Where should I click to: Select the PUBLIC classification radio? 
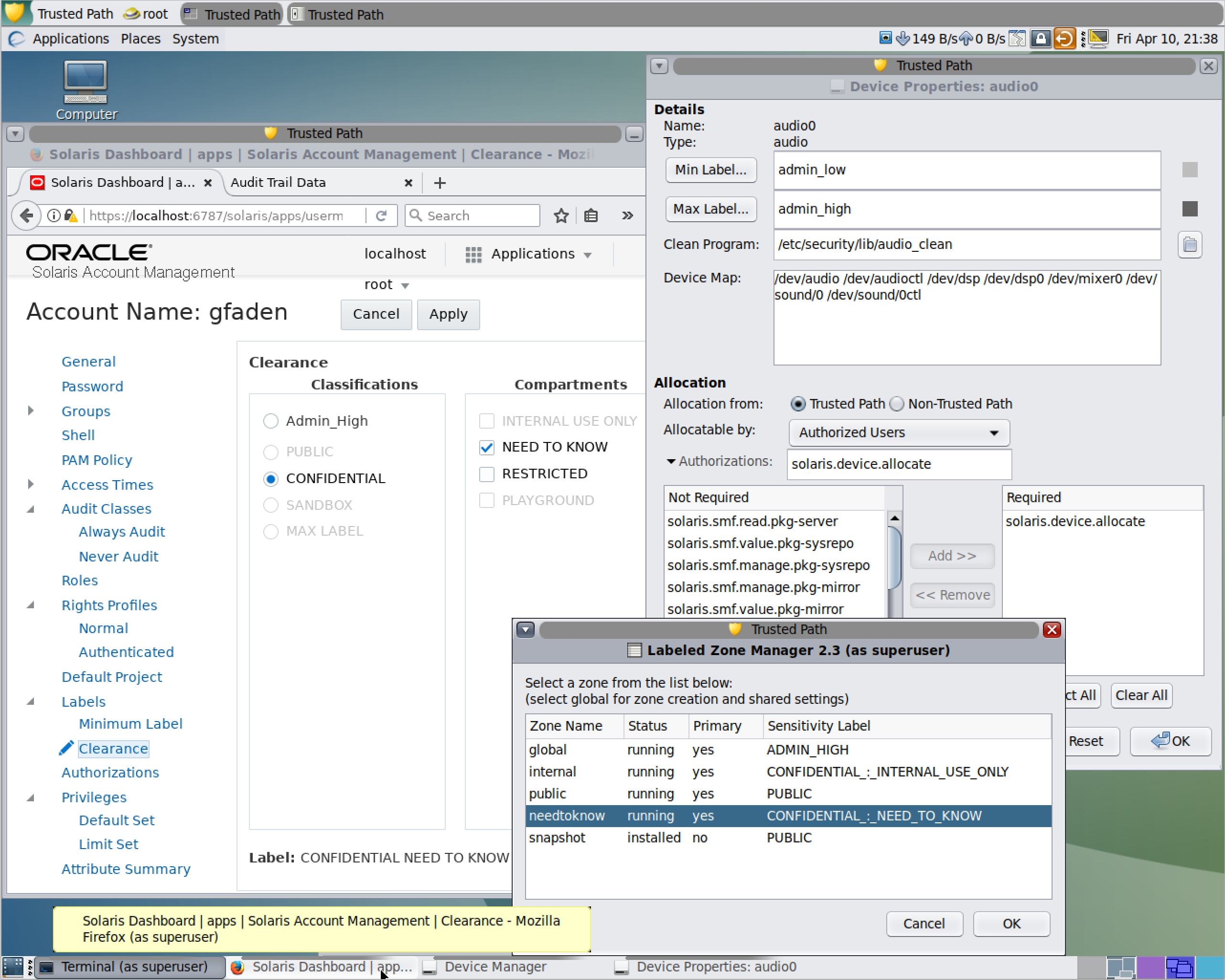click(270, 452)
